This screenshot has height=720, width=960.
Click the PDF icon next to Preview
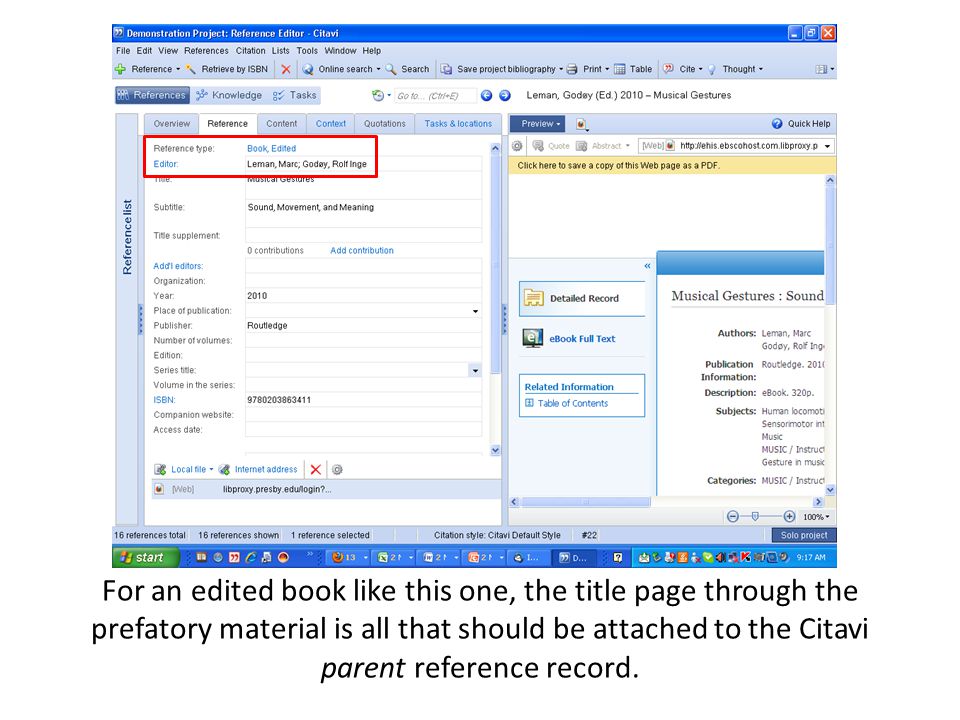[582, 124]
